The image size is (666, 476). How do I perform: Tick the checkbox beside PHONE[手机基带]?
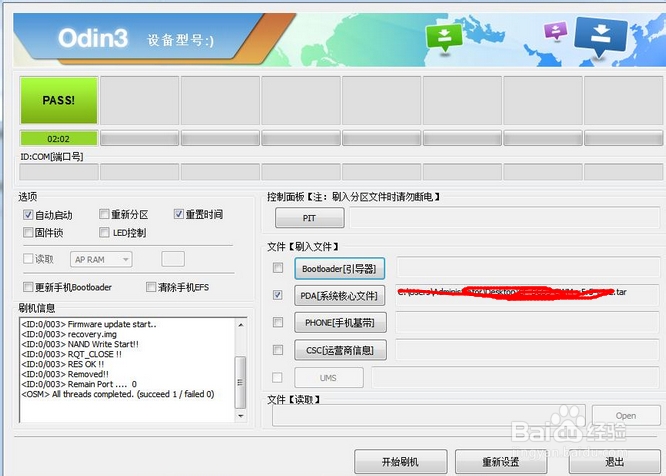(x=278, y=322)
